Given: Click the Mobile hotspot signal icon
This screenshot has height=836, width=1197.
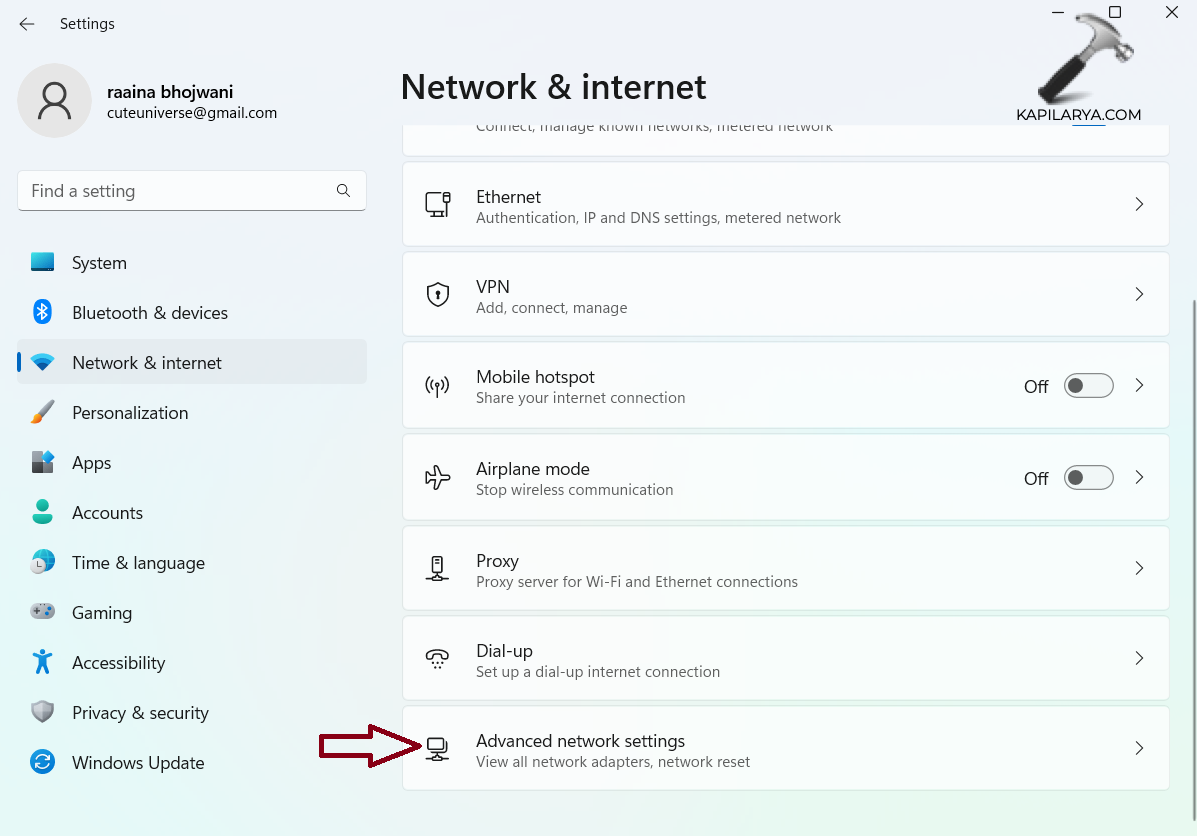Looking at the screenshot, I should tap(437, 386).
